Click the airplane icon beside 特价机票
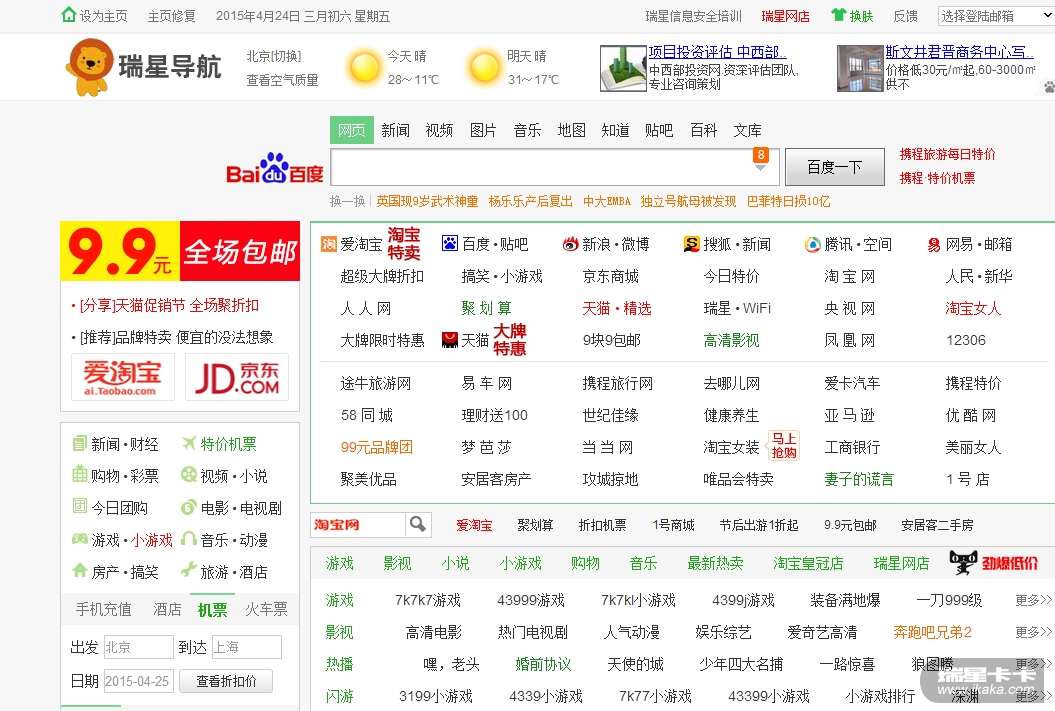The height and width of the screenshot is (711, 1055). coord(188,443)
